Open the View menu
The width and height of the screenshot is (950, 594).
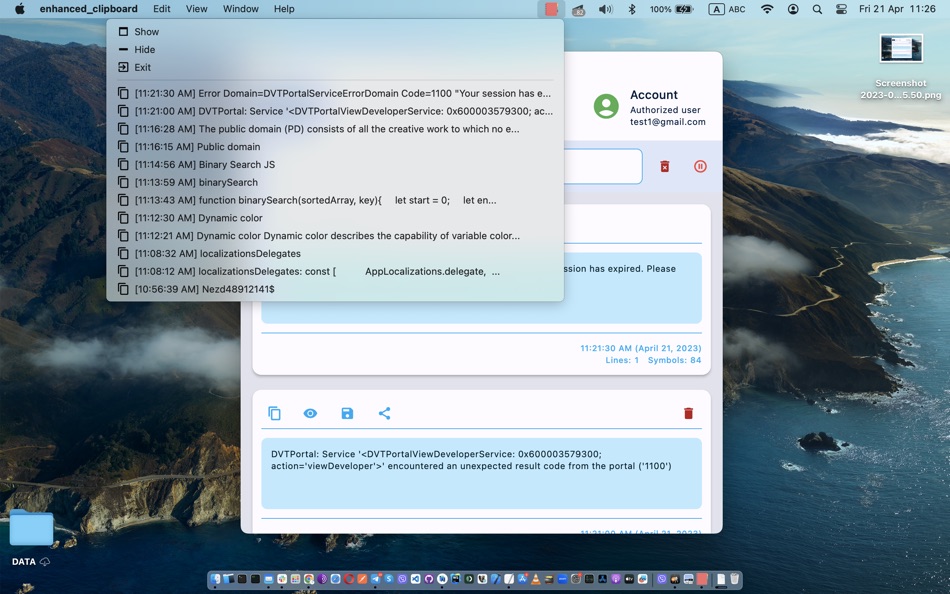196,9
